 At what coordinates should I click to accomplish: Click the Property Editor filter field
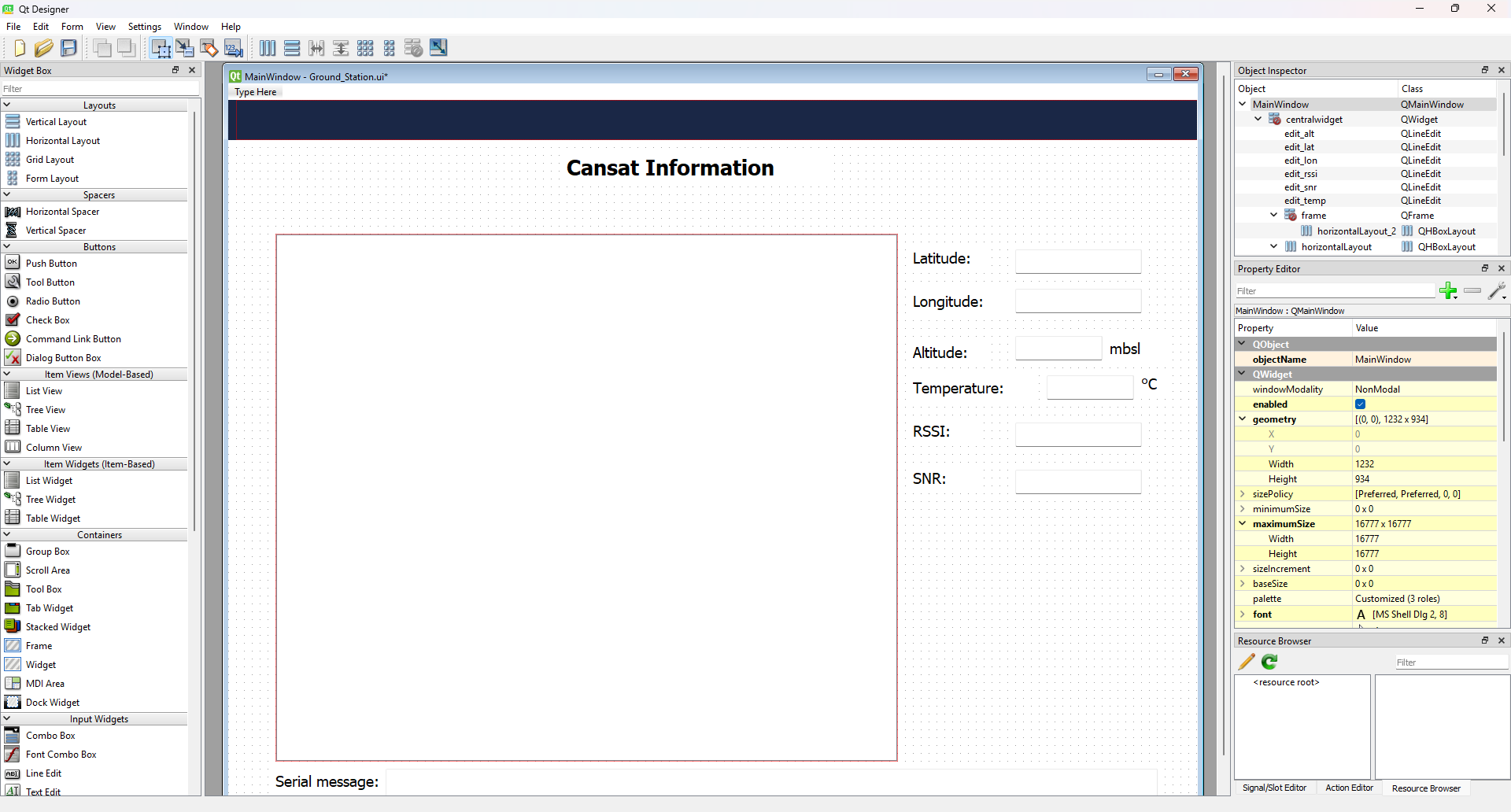[x=1335, y=291]
